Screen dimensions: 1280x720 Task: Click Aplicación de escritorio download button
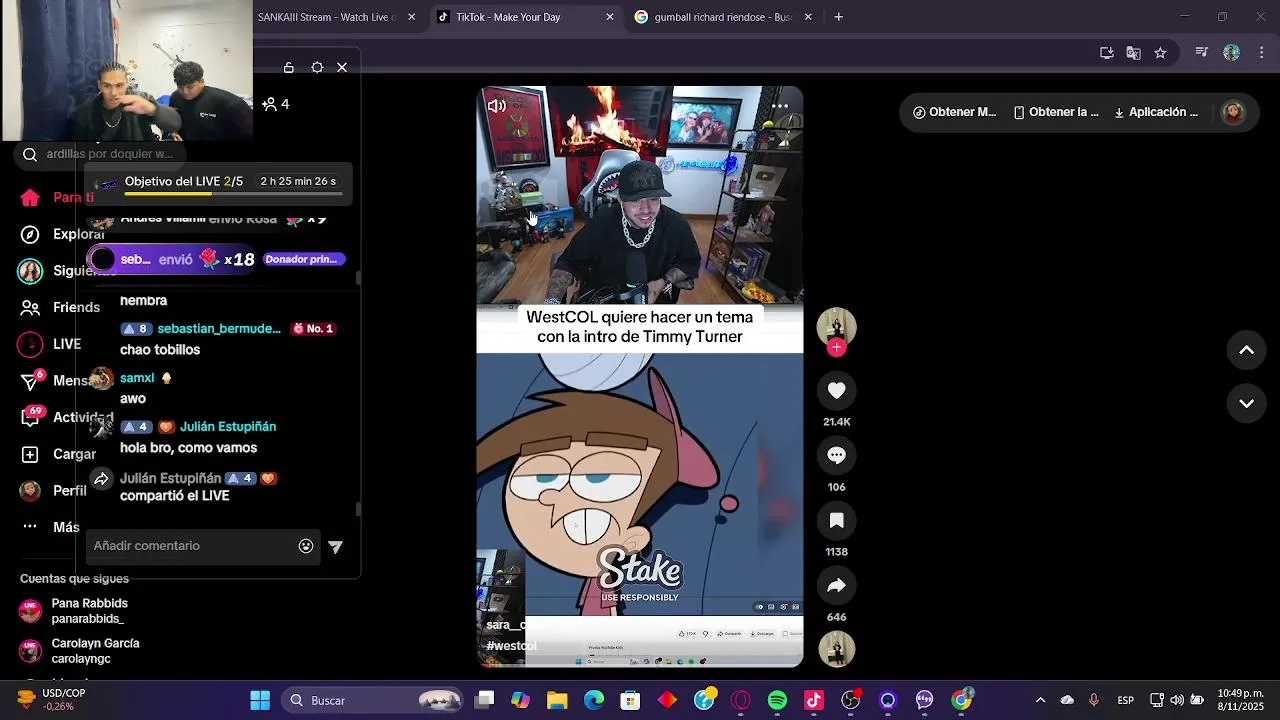[x=1156, y=112]
